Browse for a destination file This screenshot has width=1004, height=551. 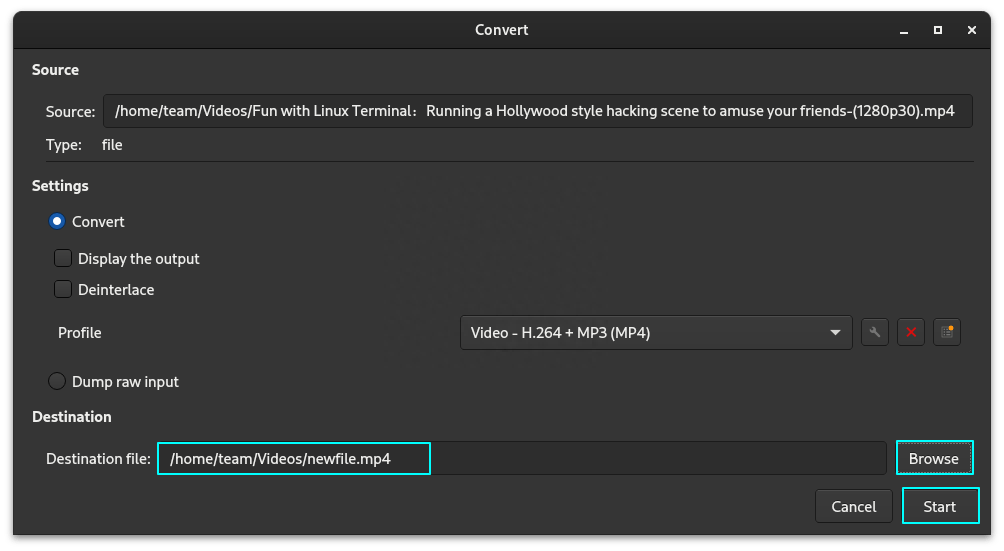pos(934,458)
